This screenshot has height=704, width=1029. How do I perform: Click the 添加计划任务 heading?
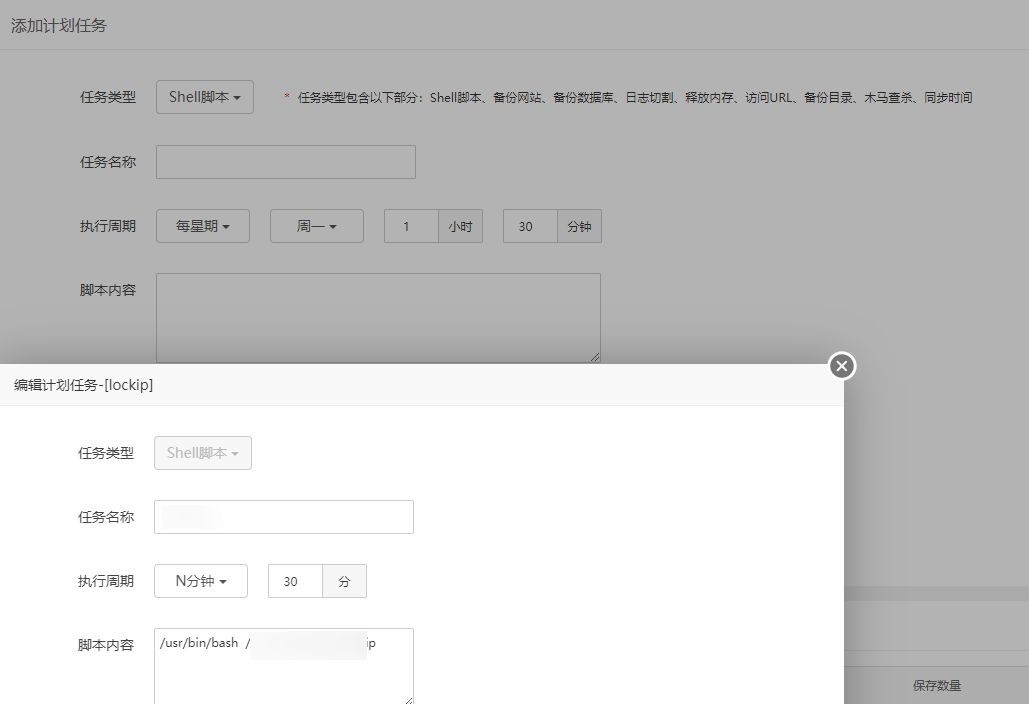(58, 26)
